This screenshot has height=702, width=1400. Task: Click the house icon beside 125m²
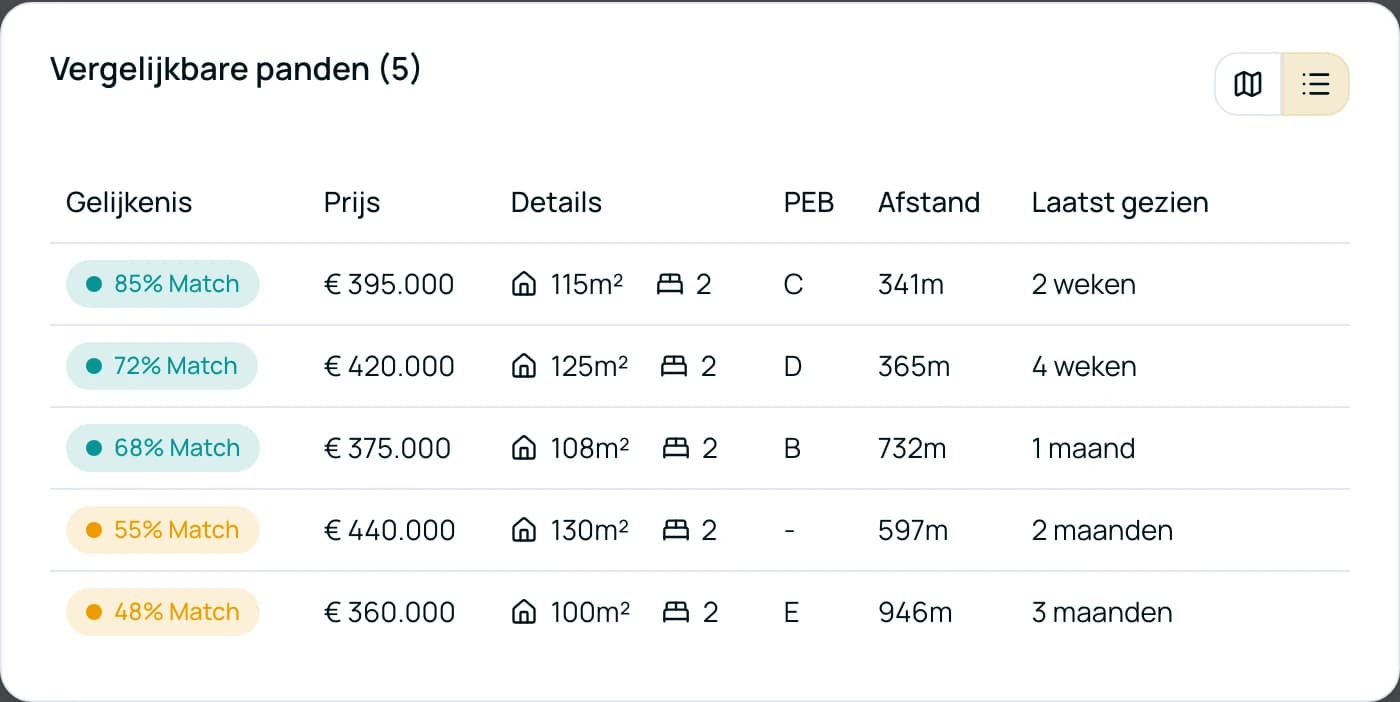tap(523, 367)
